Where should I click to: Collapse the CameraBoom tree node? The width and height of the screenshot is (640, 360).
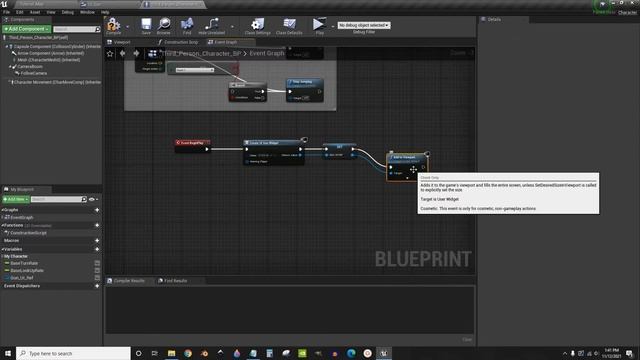10,67
